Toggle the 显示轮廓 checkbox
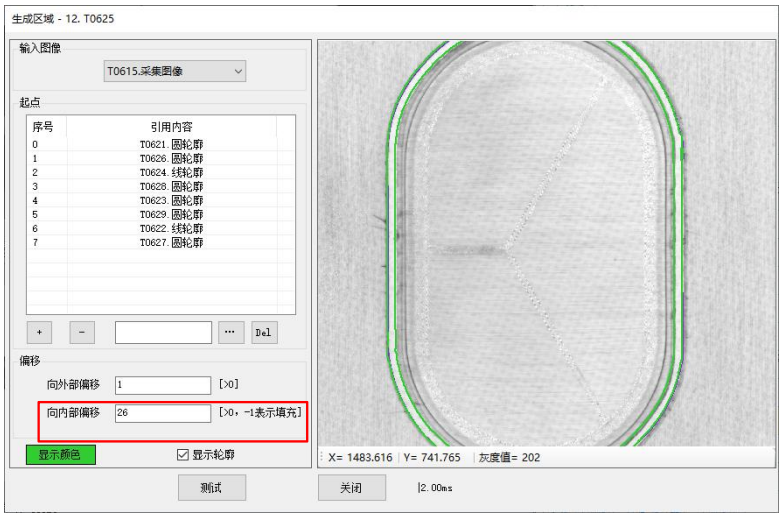The height and width of the screenshot is (520, 781). [182, 455]
